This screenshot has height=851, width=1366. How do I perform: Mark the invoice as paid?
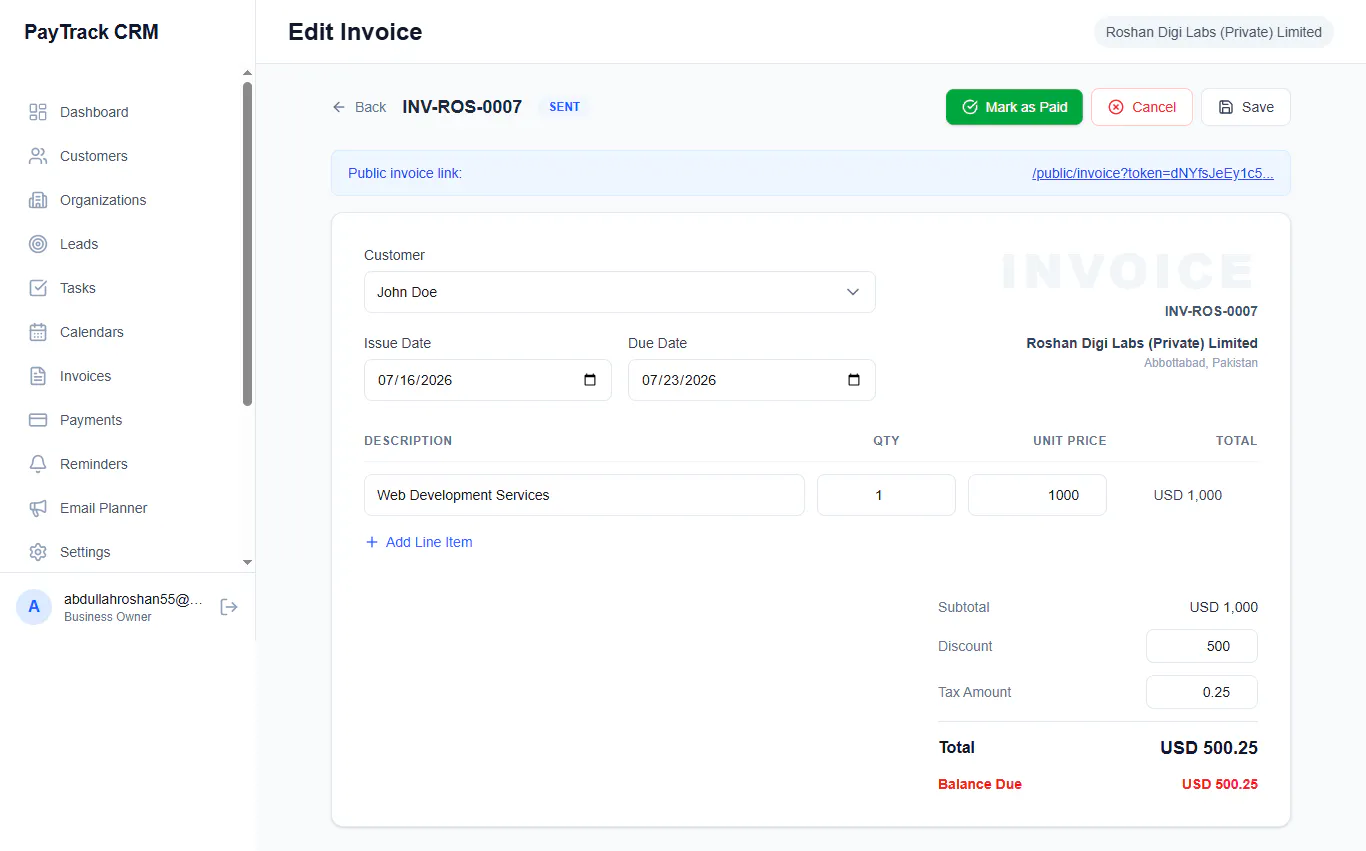pos(1014,107)
